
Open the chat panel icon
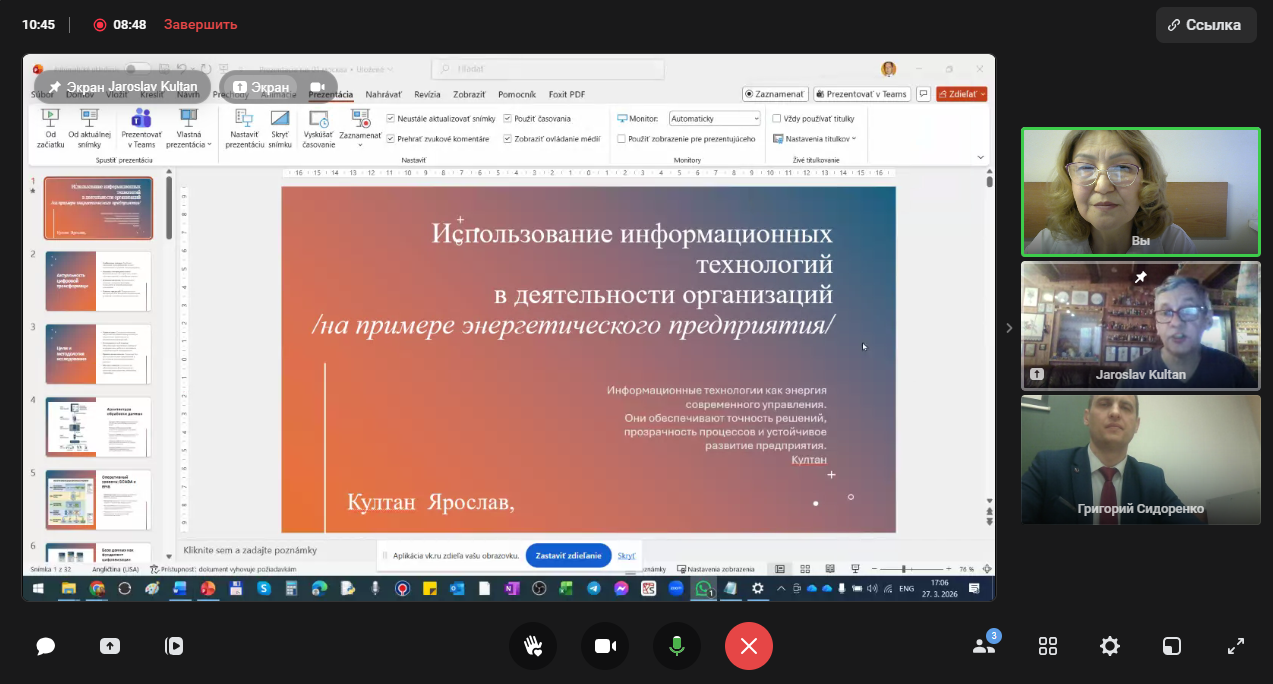tap(45, 646)
